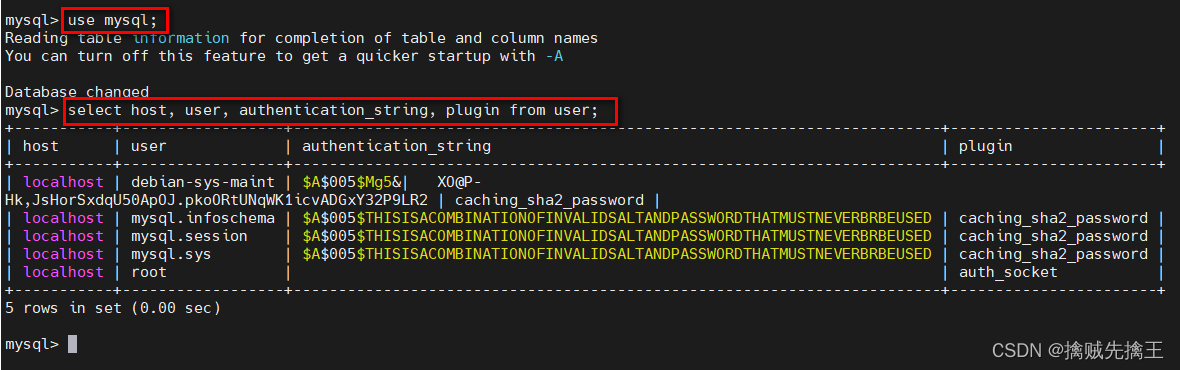Click the 'use mysql;' command text

point(113,20)
